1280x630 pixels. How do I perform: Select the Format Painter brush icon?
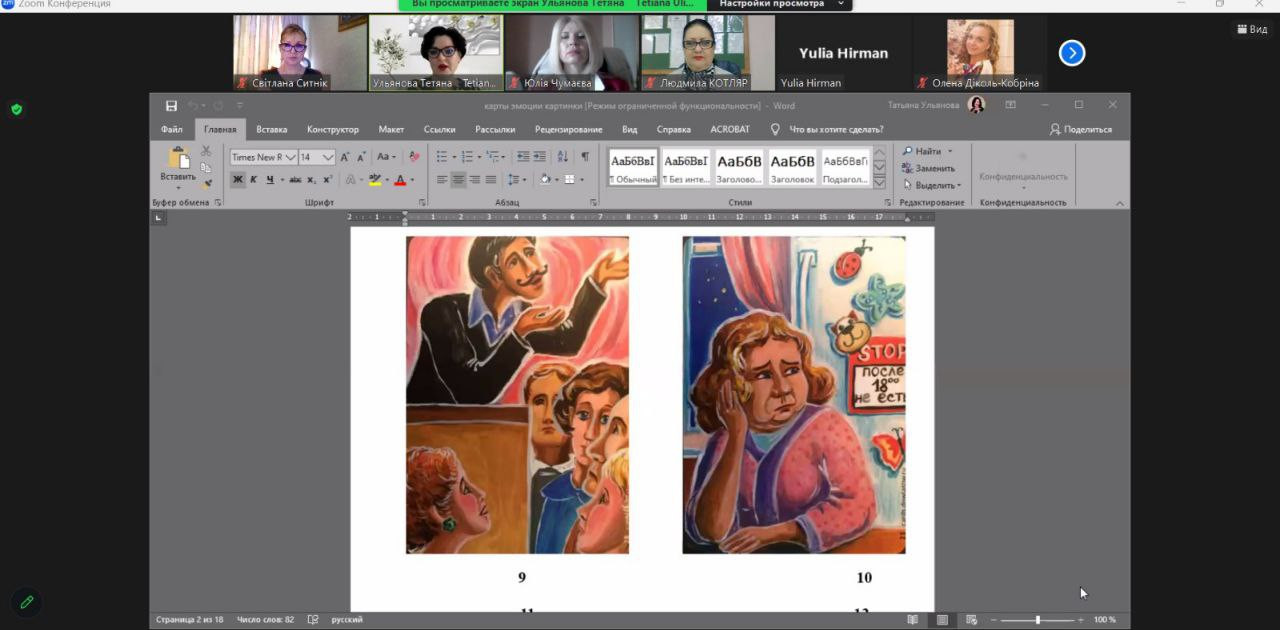click(206, 183)
